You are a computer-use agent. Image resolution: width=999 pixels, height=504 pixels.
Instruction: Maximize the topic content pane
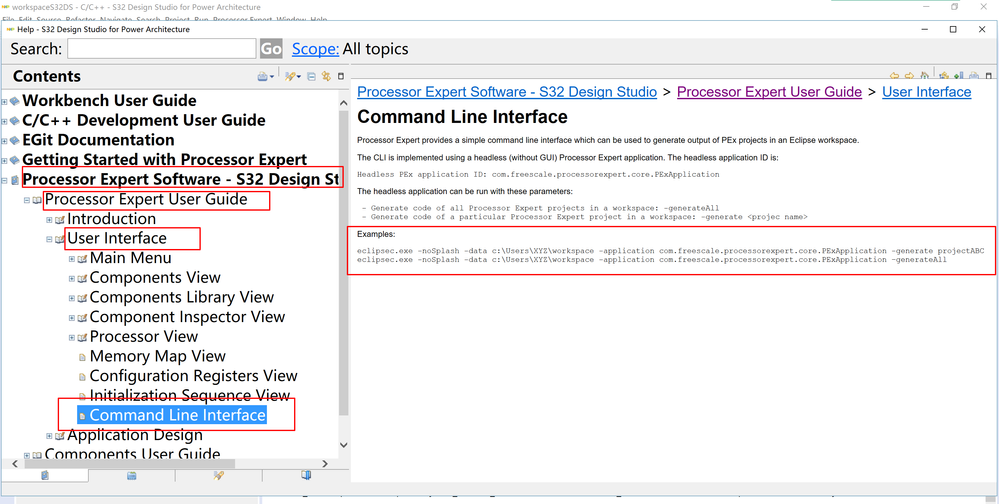click(x=989, y=76)
